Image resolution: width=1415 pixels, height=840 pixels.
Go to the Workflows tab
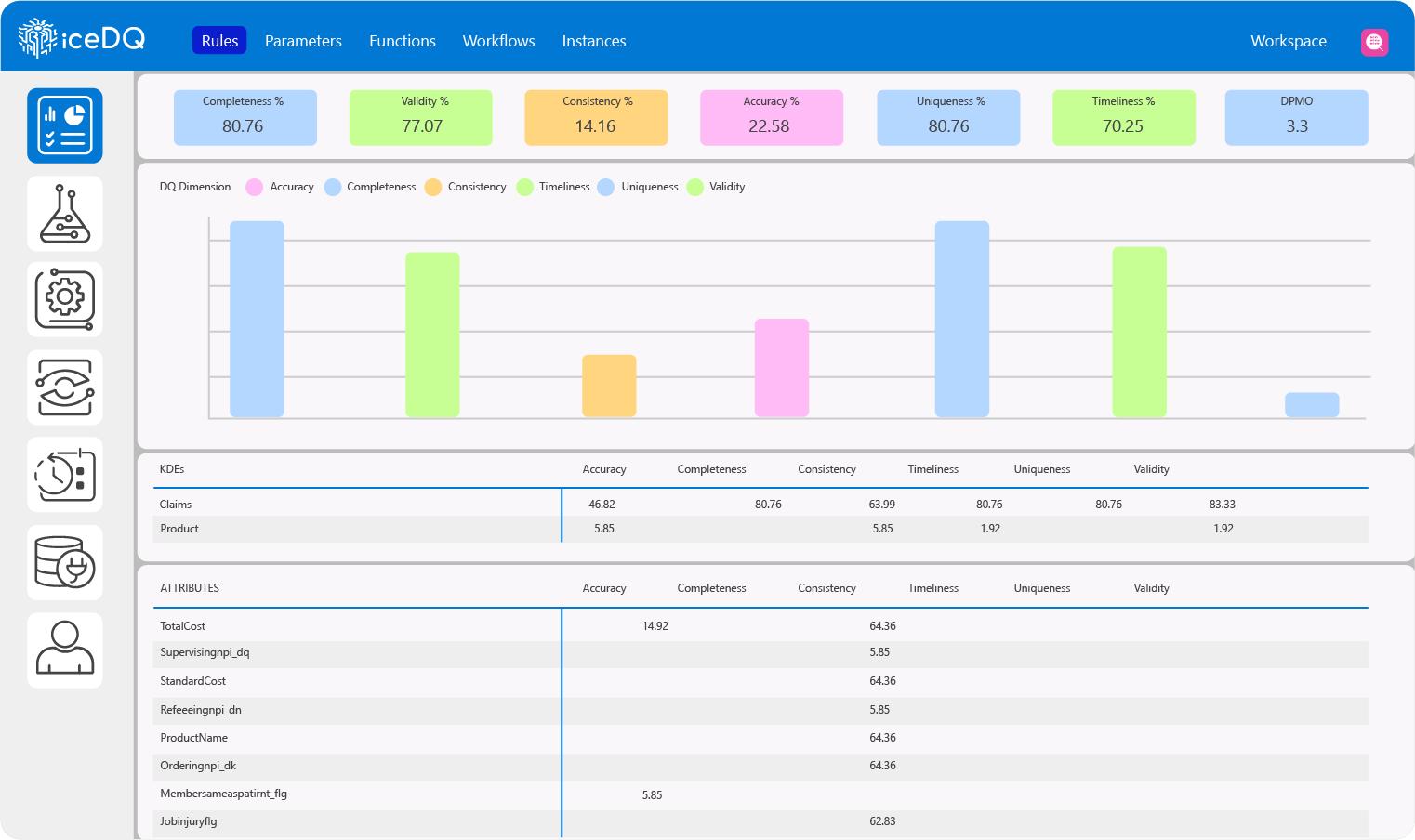click(498, 41)
